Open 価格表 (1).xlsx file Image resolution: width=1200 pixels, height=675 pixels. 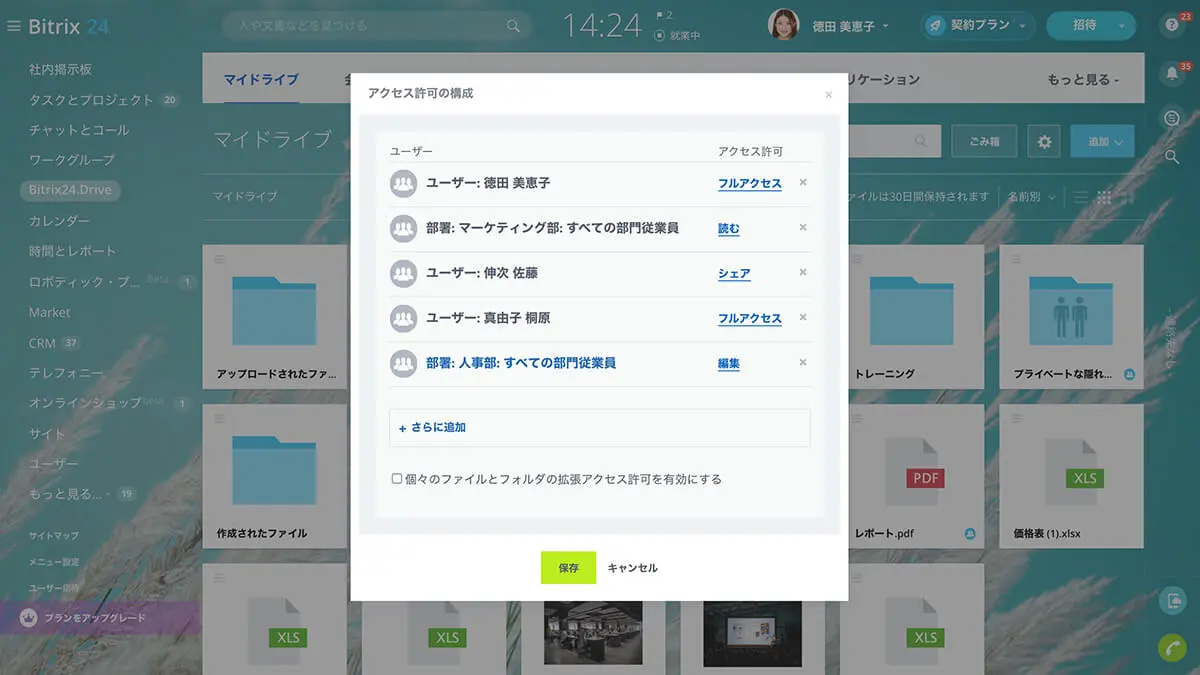(1071, 477)
